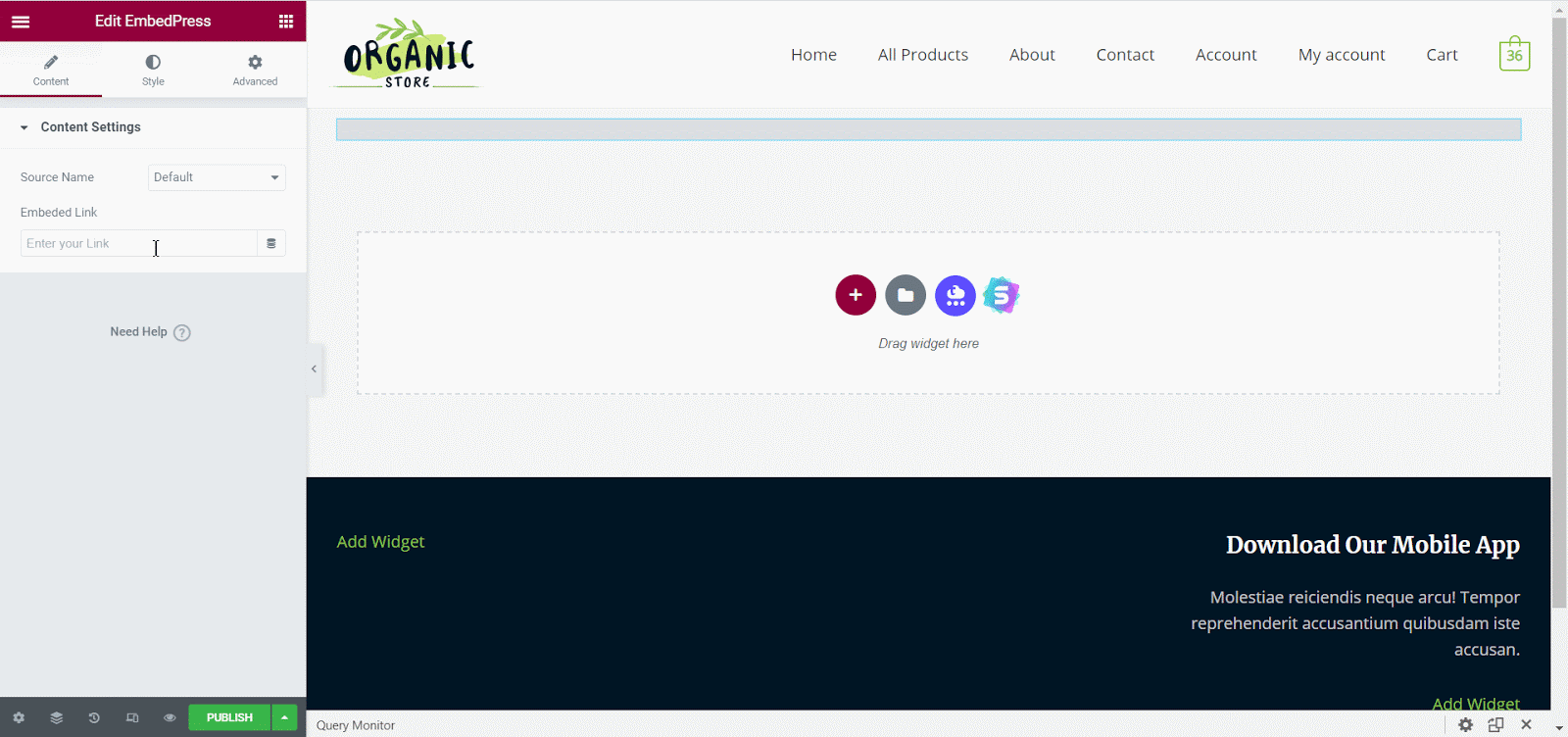The image size is (1568, 737).
Task: Click the dynamic tags icon beside link field
Action: click(271, 244)
